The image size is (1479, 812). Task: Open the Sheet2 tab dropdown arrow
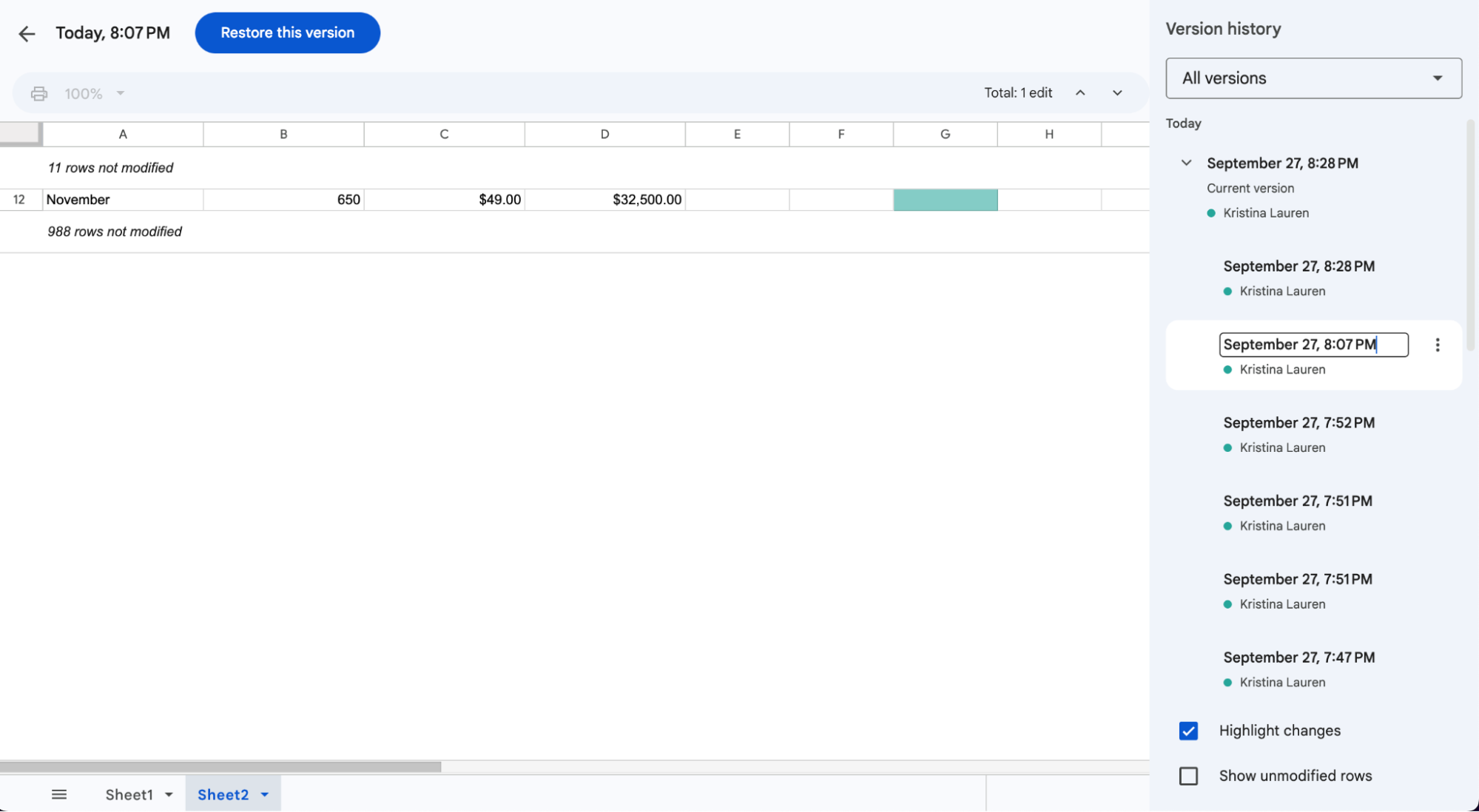[x=265, y=795]
